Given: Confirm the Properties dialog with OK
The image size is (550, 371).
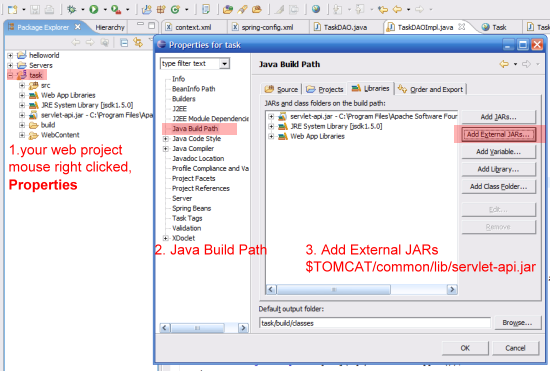Looking at the screenshot, I should coord(465,348).
